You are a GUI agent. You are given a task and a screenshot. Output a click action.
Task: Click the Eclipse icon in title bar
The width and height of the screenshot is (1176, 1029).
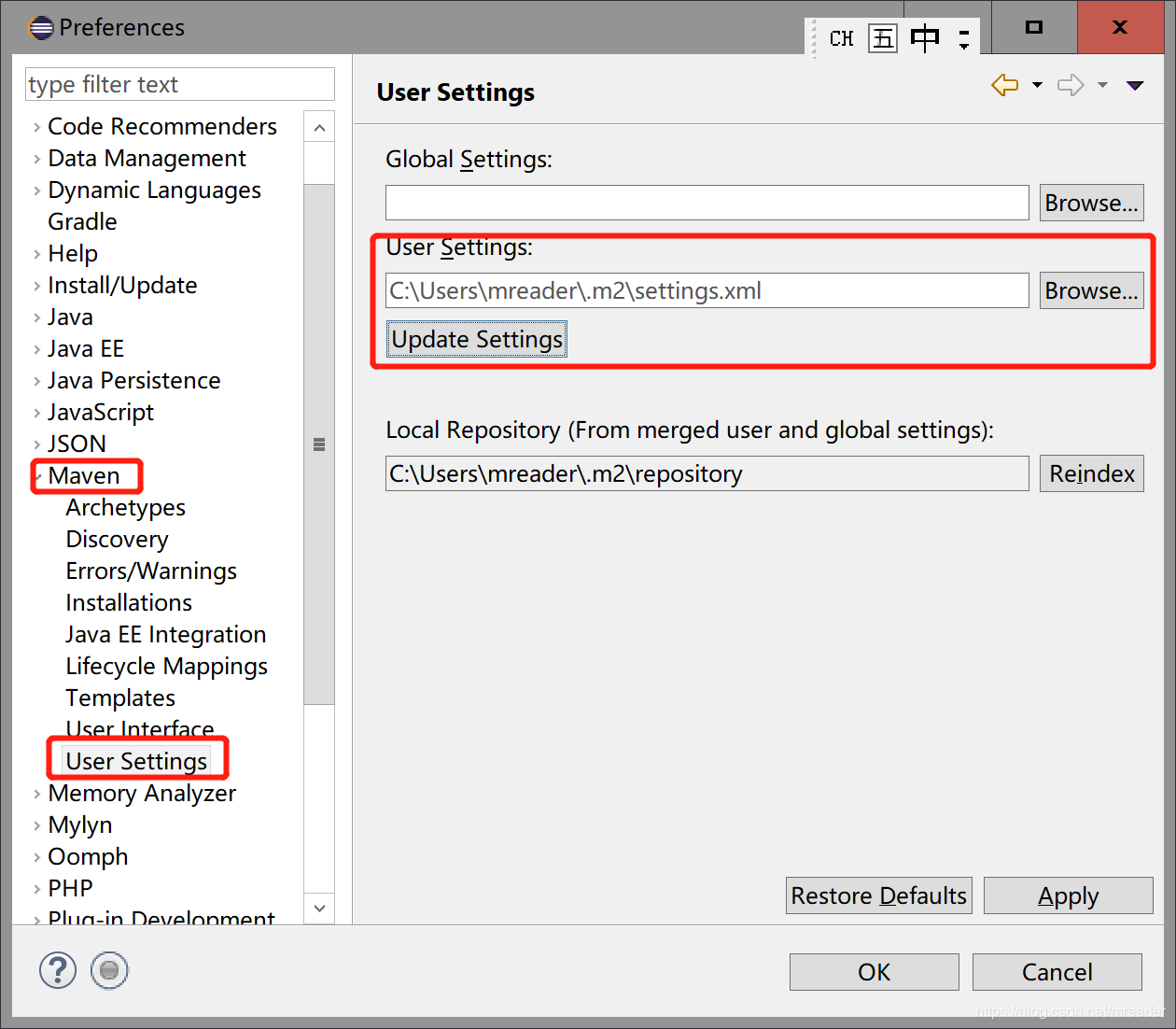(40, 27)
